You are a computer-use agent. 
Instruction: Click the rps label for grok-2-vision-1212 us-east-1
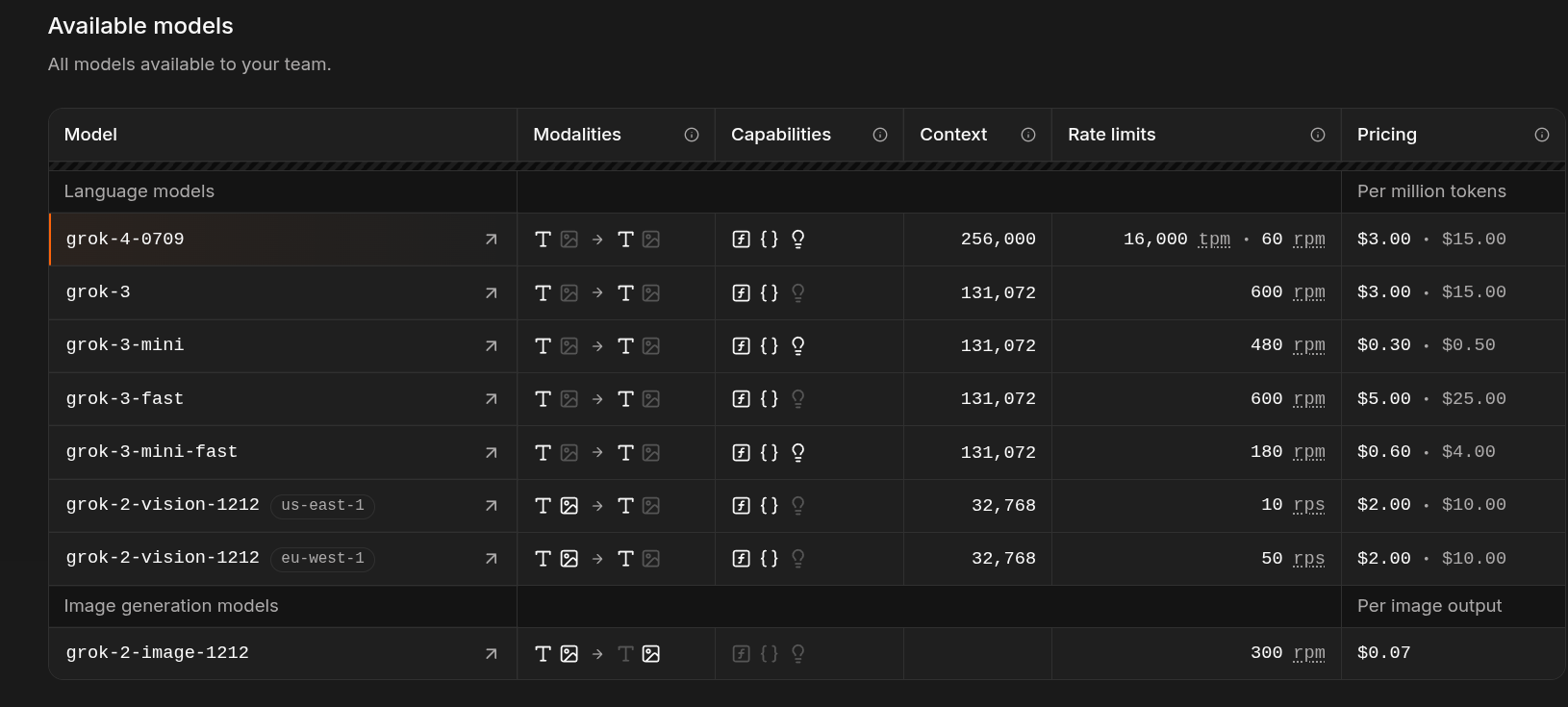[x=1309, y=505]
